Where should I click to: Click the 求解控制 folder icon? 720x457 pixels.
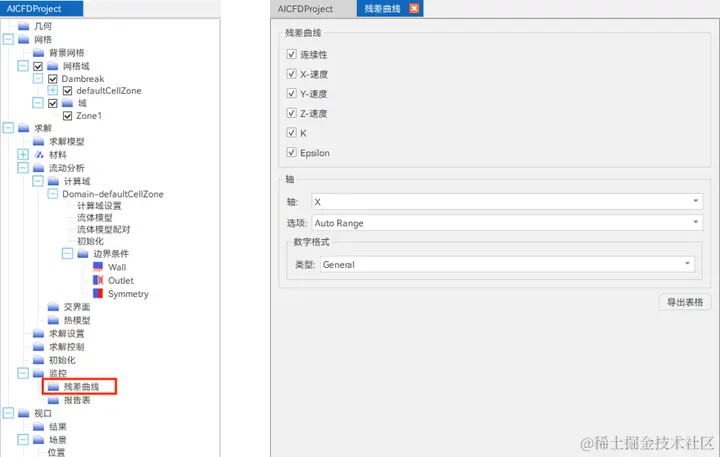coord(39,346)
